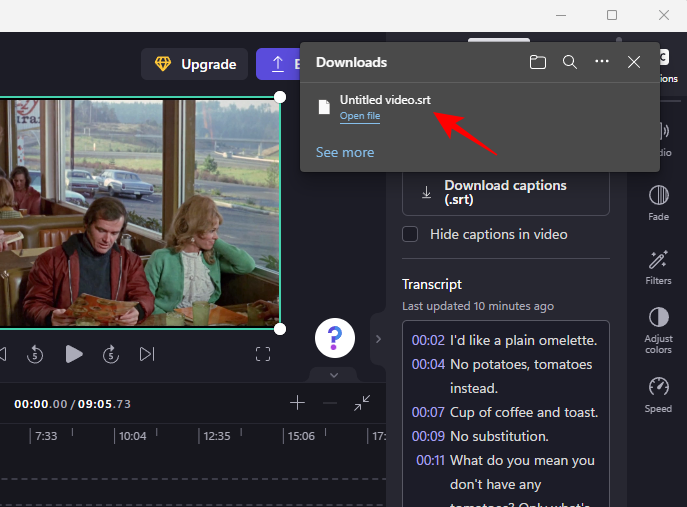This screenshot has width=687, height=507.
Task: Open the Speed panel
Action: pyautogui.click(x=658, y=393)
